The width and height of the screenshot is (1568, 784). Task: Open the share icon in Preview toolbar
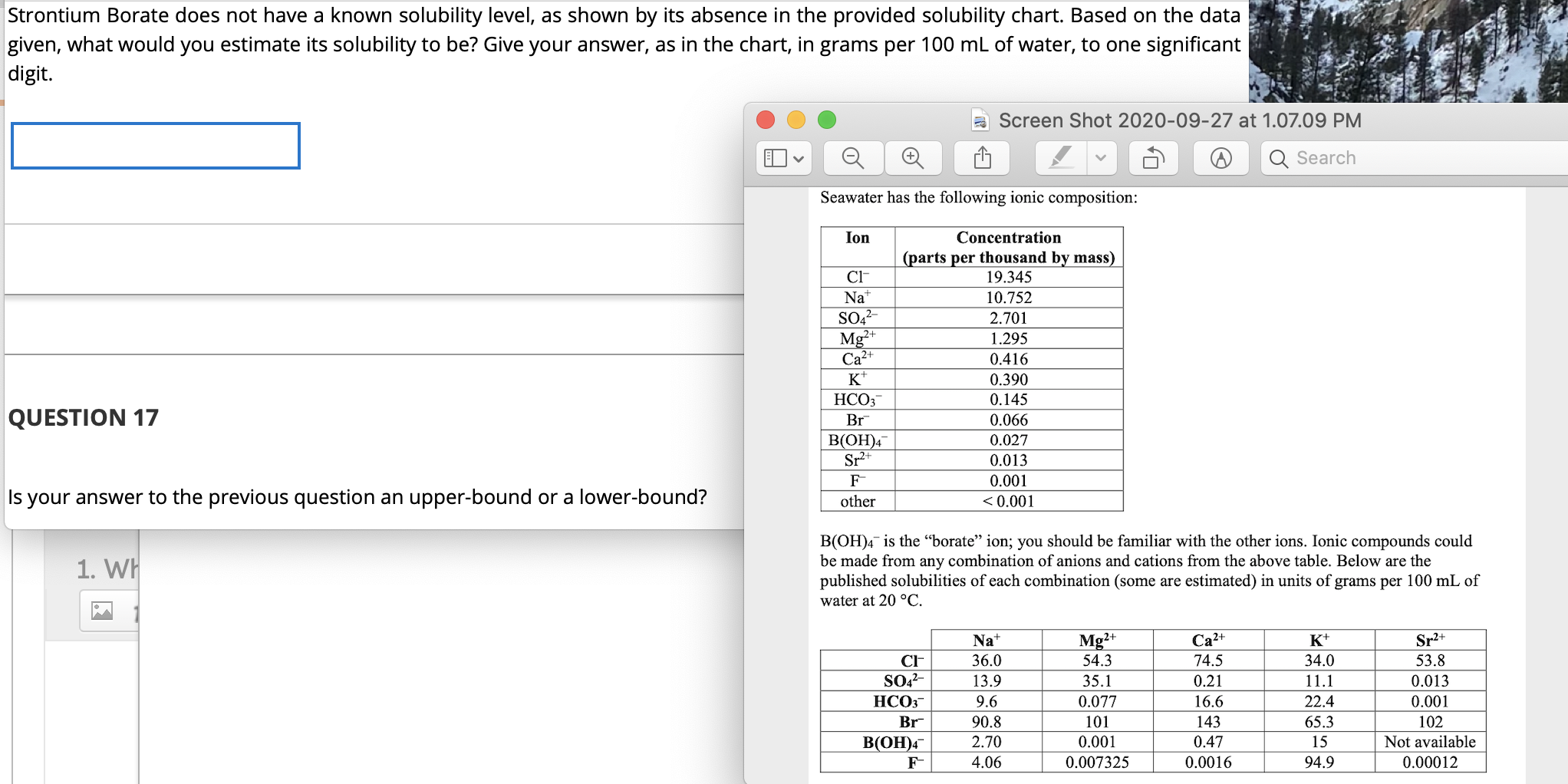click(982, 158)
